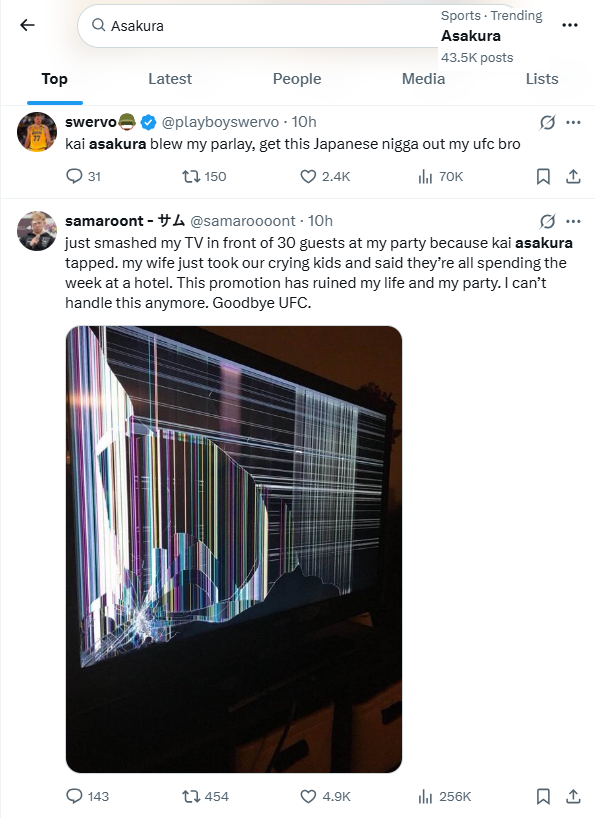Click Grok icon on swervo's post
The height and width of the screenshot is (818, 595).
point(547,122)
